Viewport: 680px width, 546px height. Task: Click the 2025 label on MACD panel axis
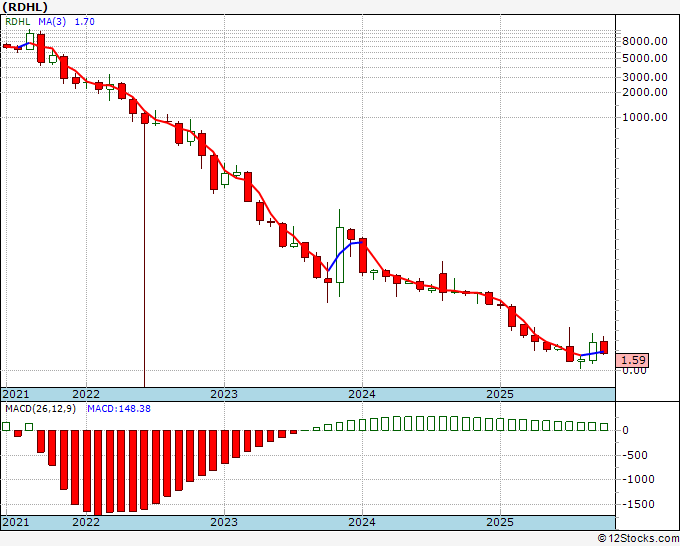[500, 522]
